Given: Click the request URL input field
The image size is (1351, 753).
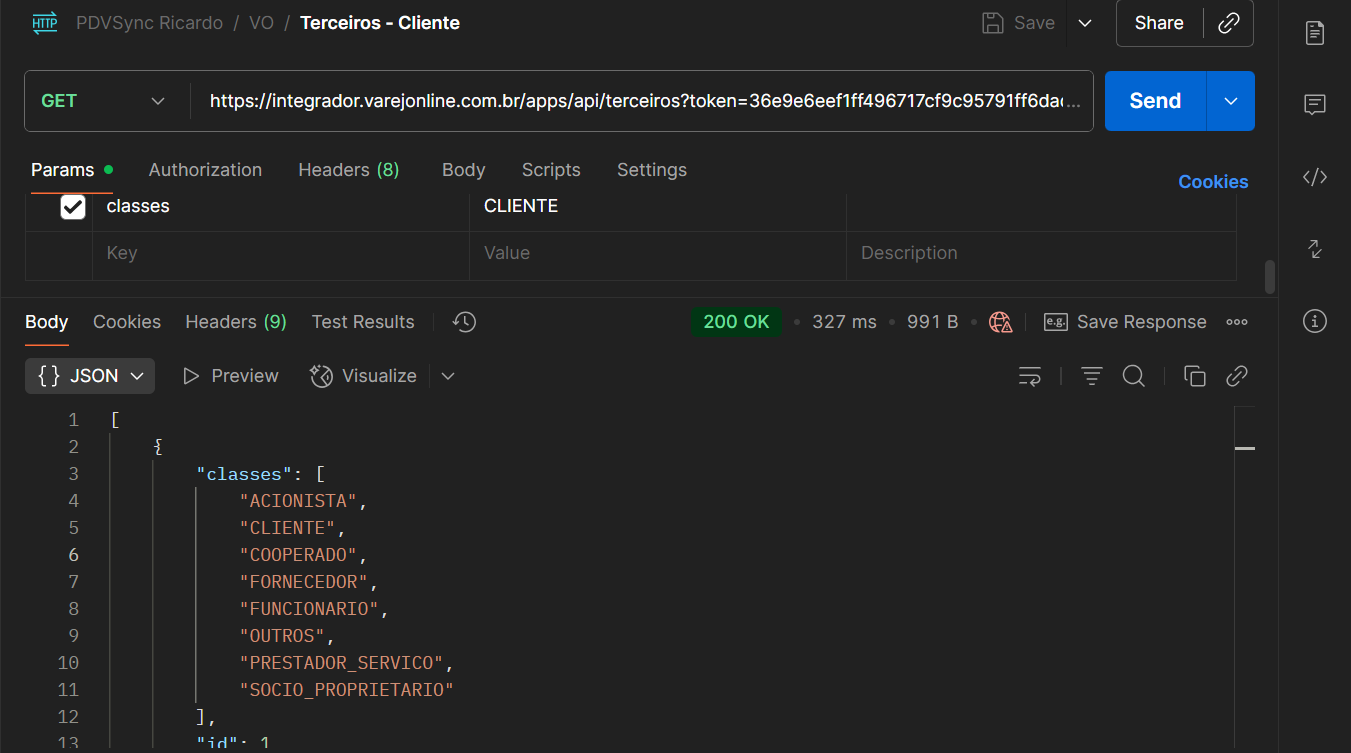Looking at the screenshot, I should pos(645,101).
